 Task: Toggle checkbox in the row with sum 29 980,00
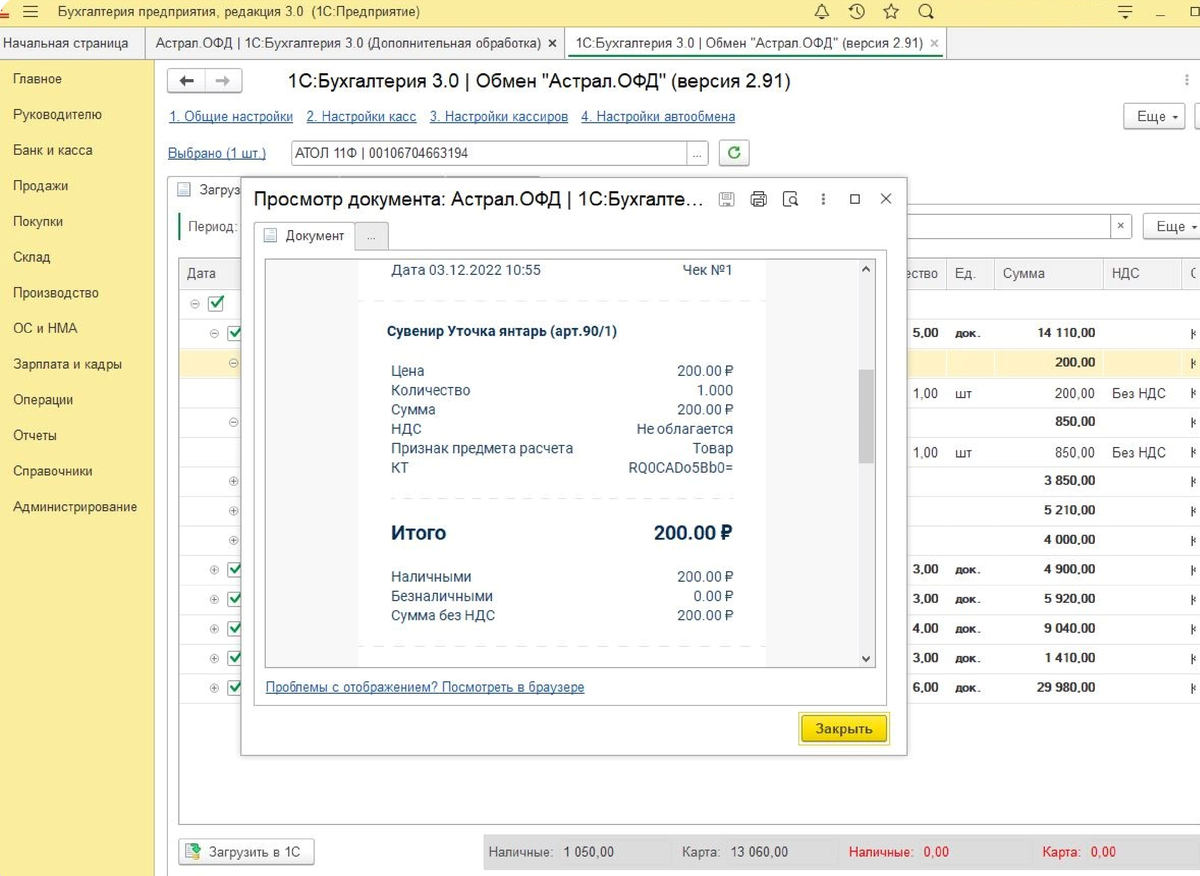pyautogui.click(x=235, y=688)
